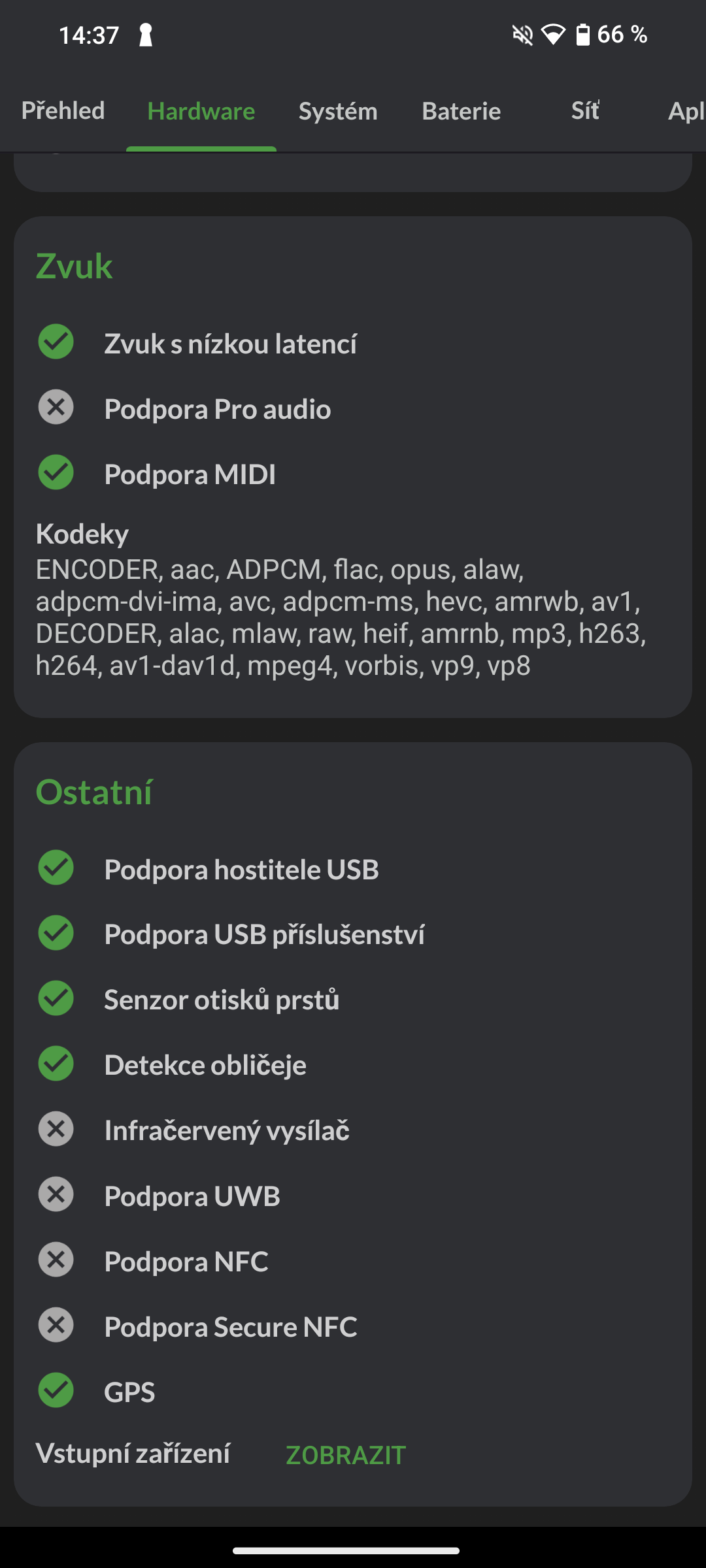Expand the Zvuk section header
This screenshot has width=706, height=1568.
(73, 266)
